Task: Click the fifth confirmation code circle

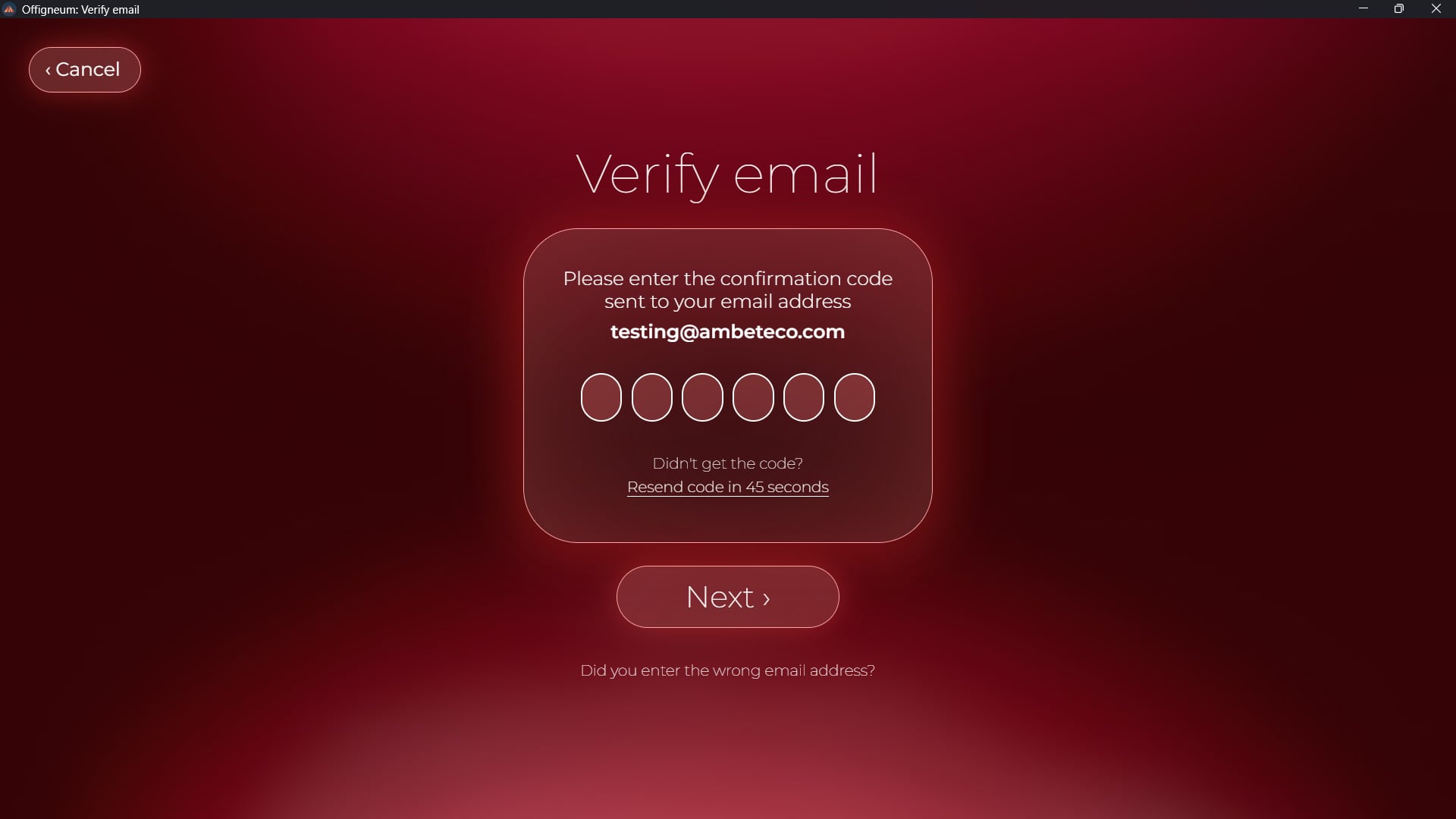Action: (804, 397)
